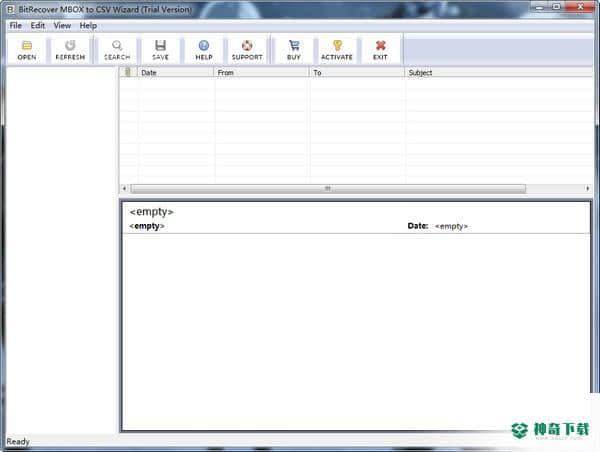Maximize the MBOX to CSV Wizard window

tap(557, 7)
